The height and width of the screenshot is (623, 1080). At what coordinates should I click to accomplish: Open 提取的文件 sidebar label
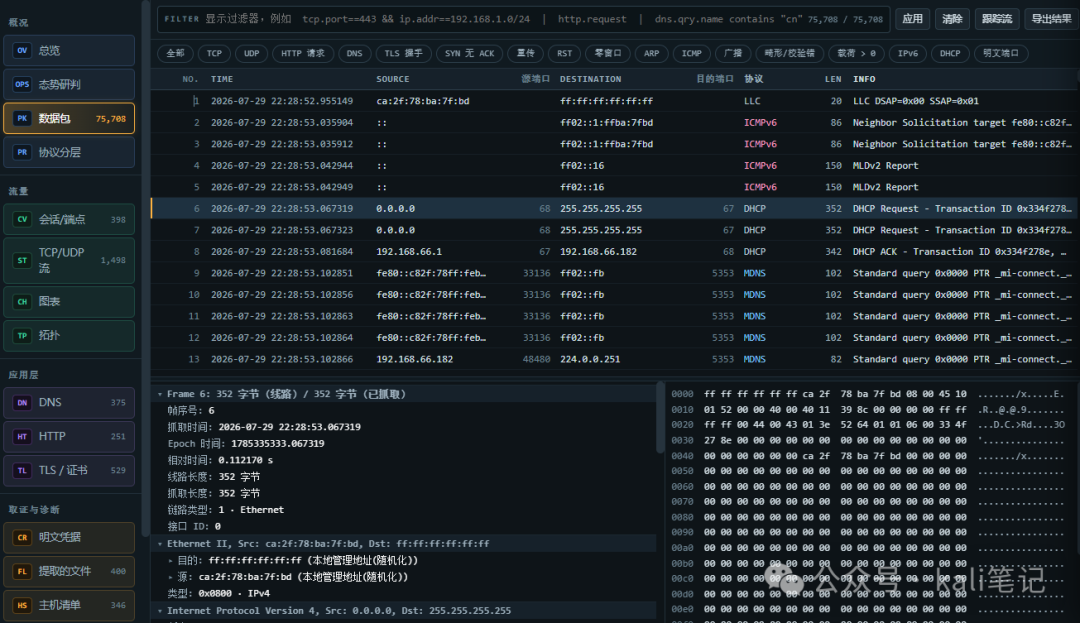[x=65, y=571]
